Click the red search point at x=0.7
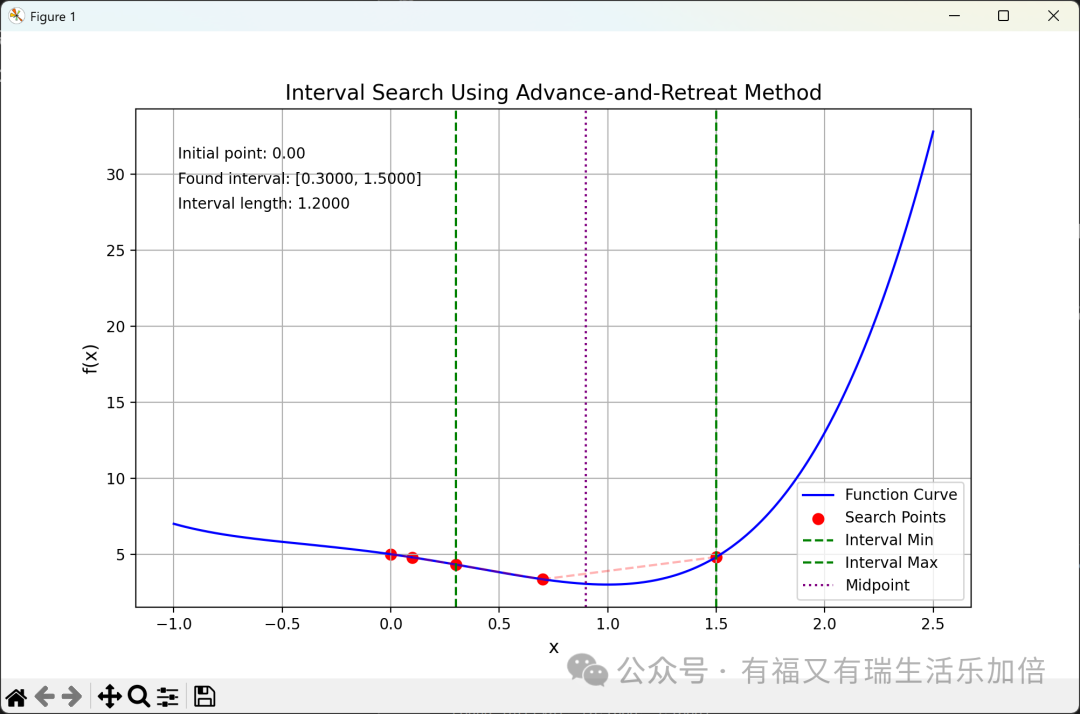The image size is (1080, 714). click(543, 579)
